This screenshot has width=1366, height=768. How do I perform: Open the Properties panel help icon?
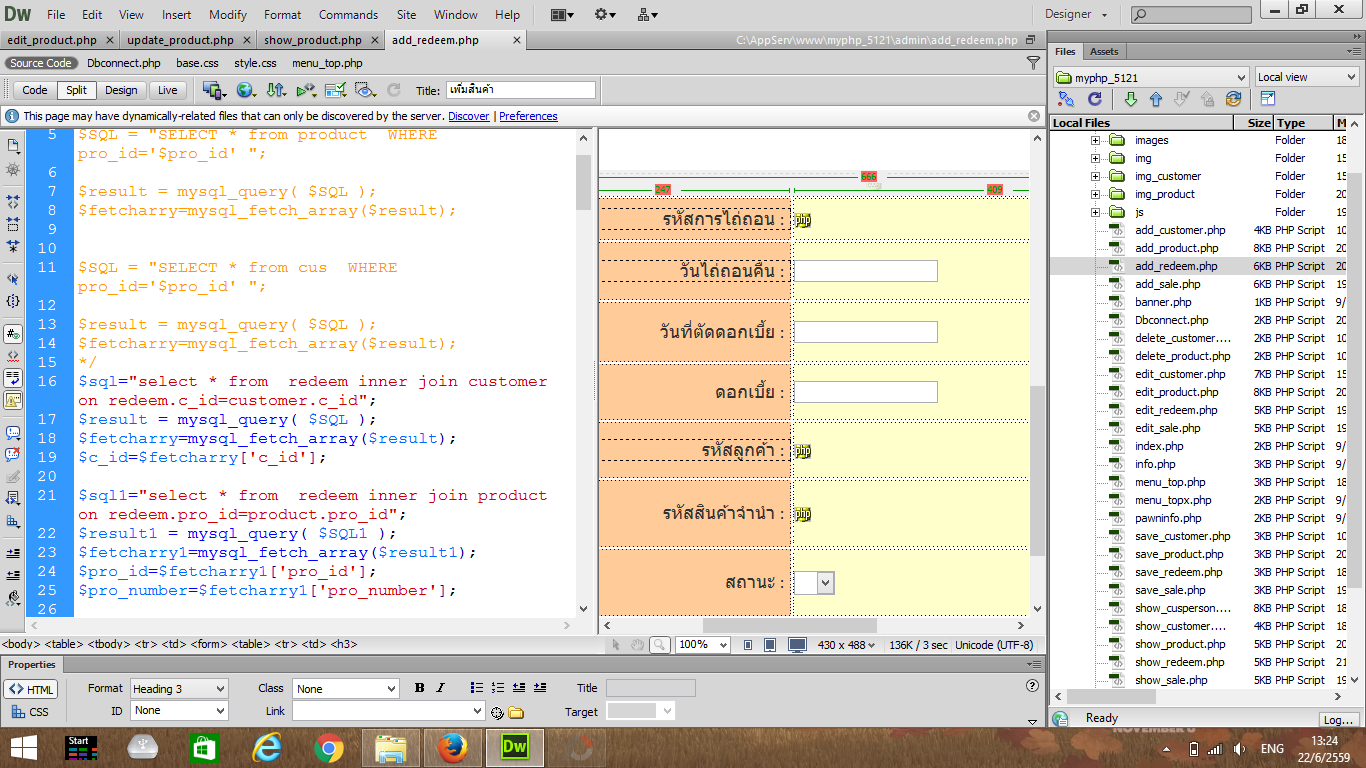click(1033, 686)
